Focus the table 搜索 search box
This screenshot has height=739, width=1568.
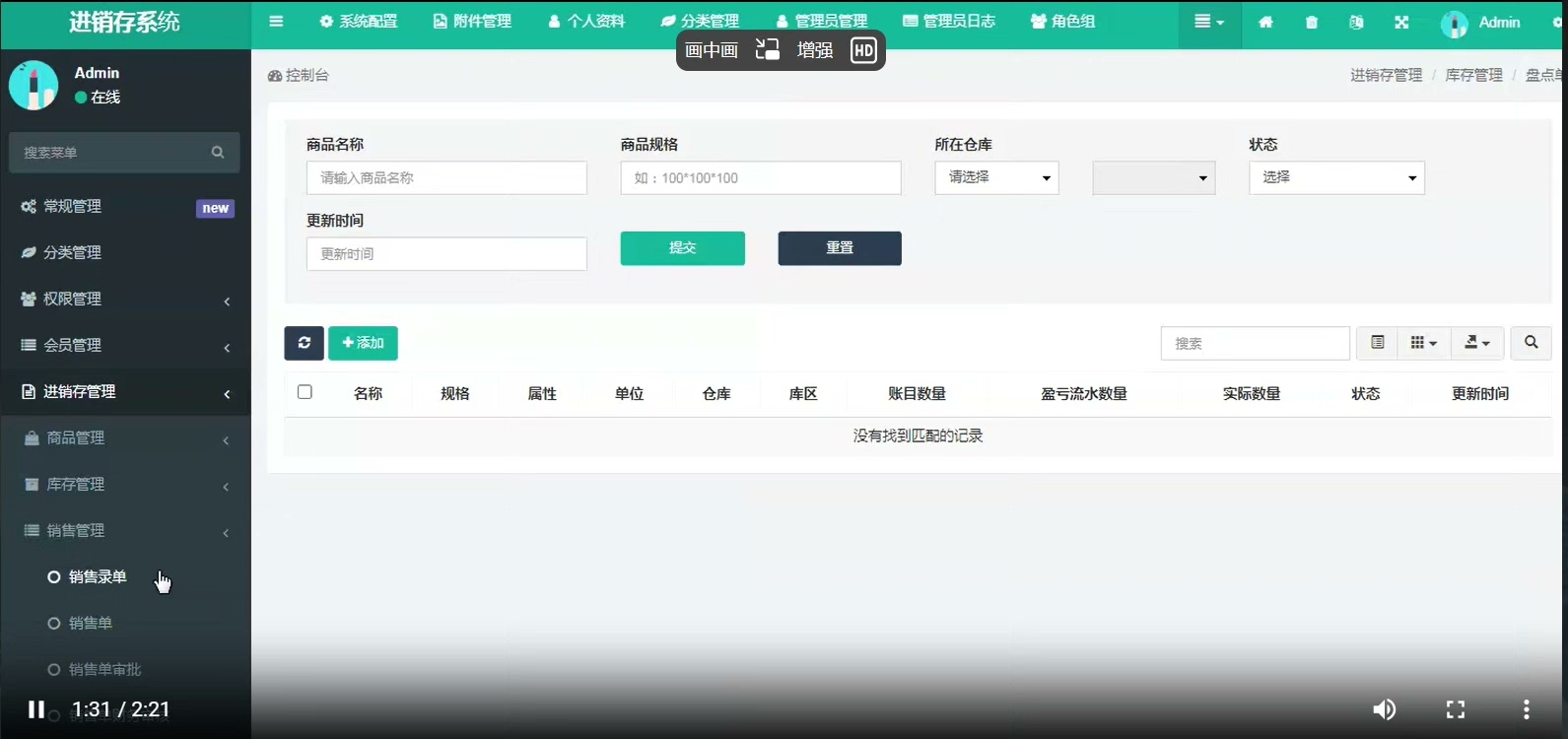pos(1255,343)
